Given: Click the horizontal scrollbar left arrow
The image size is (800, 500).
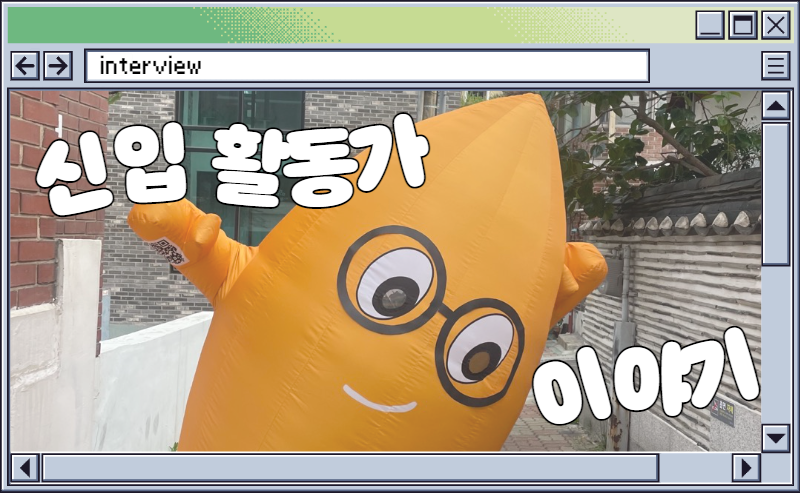Looking at the screenshot, I should [24, 467].
